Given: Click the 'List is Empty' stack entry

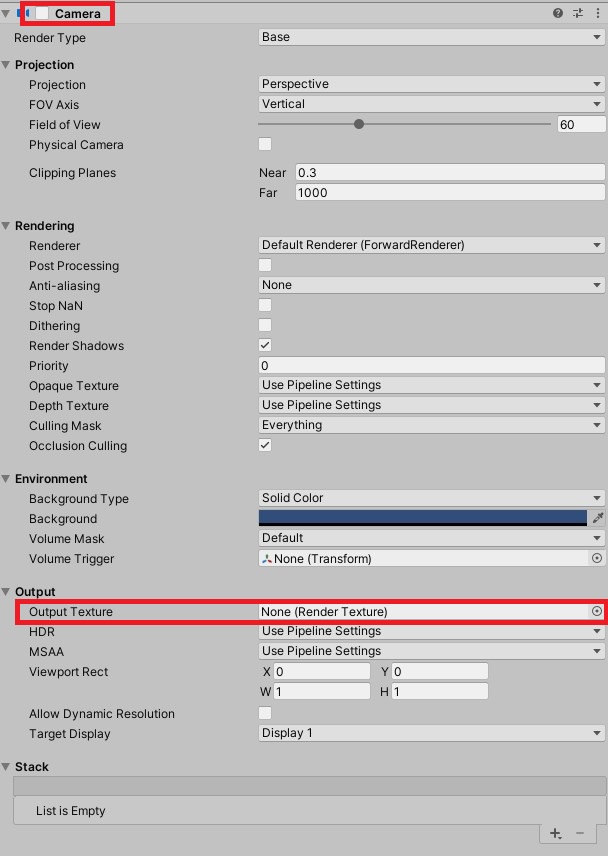Looking at the screenshot, I should click(71, 811).
